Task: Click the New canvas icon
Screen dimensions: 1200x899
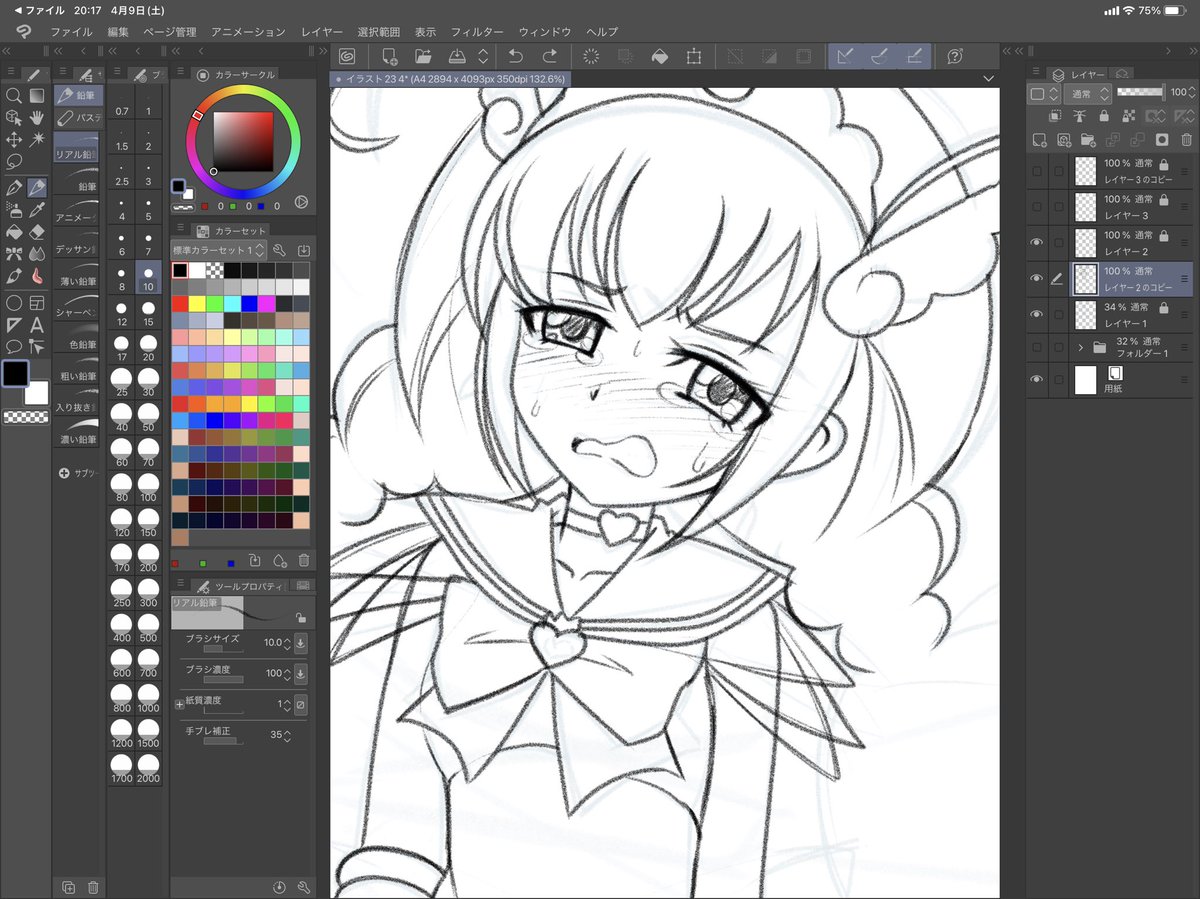Action: (389, 56)
